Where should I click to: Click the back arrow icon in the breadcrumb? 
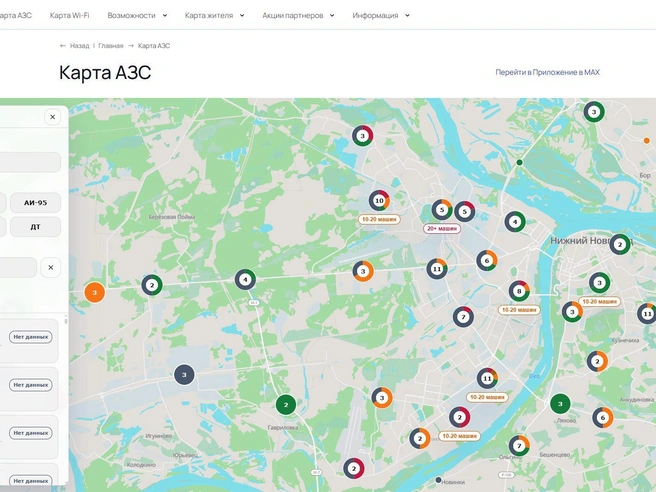tap(63, 46)
